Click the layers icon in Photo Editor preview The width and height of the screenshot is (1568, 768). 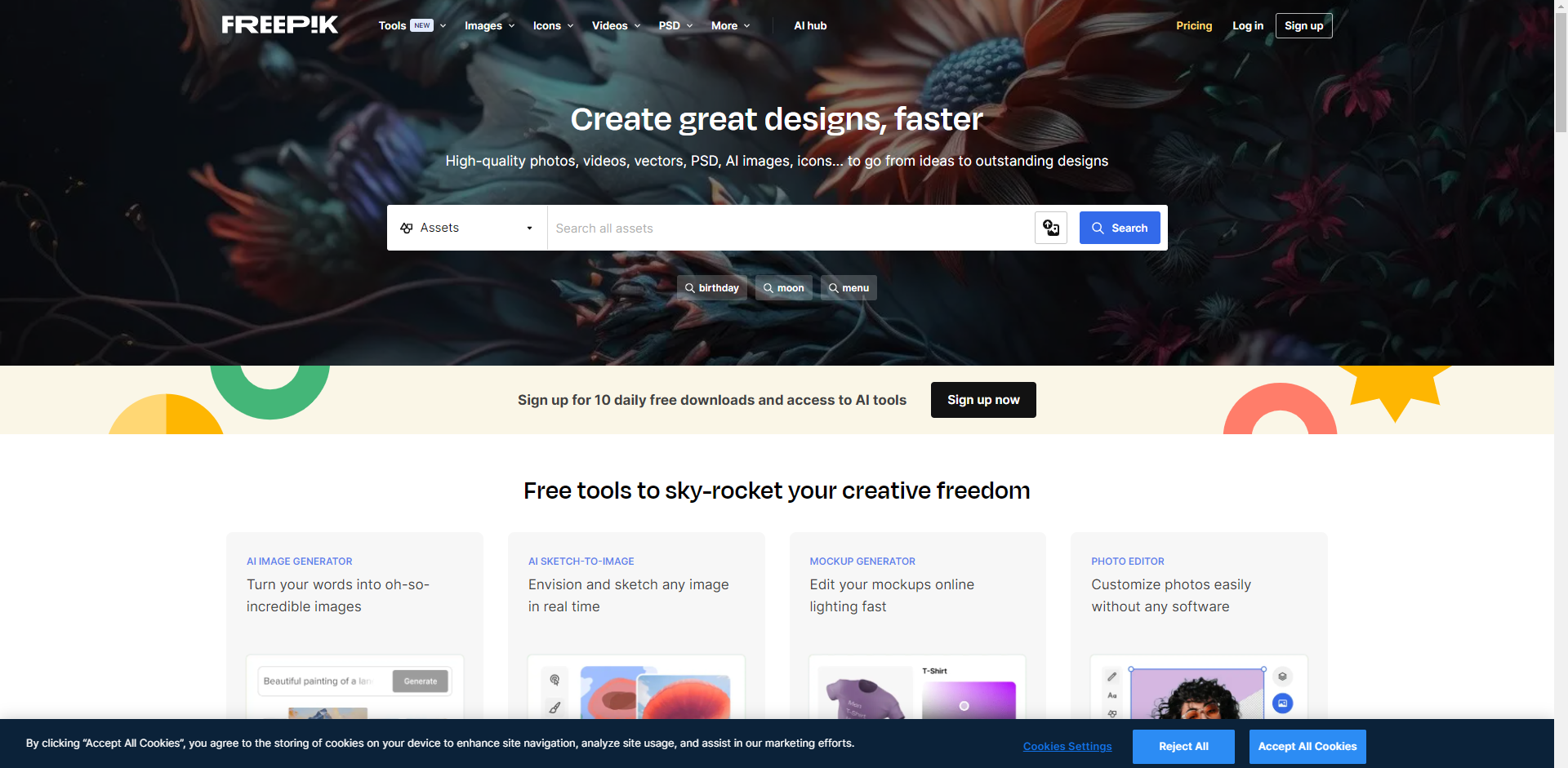[1282, 677]
